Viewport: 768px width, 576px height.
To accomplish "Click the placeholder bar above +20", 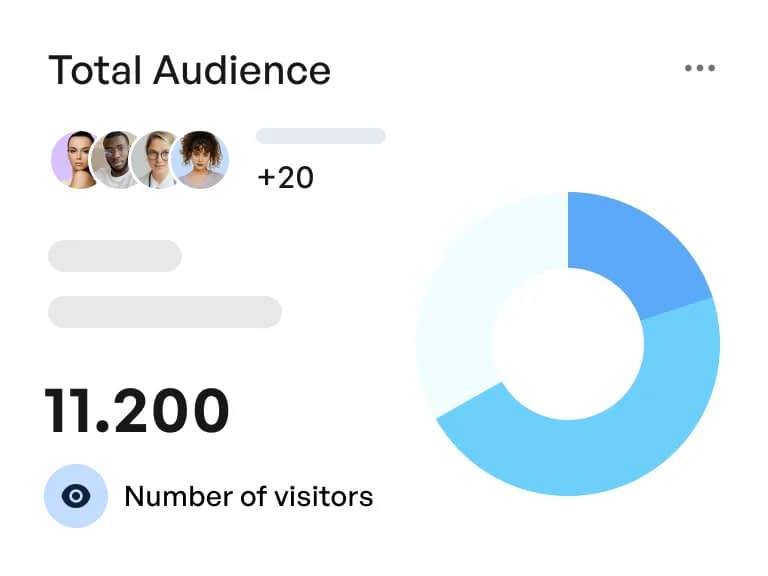I will pyautogui.click(x=321, y=136).
